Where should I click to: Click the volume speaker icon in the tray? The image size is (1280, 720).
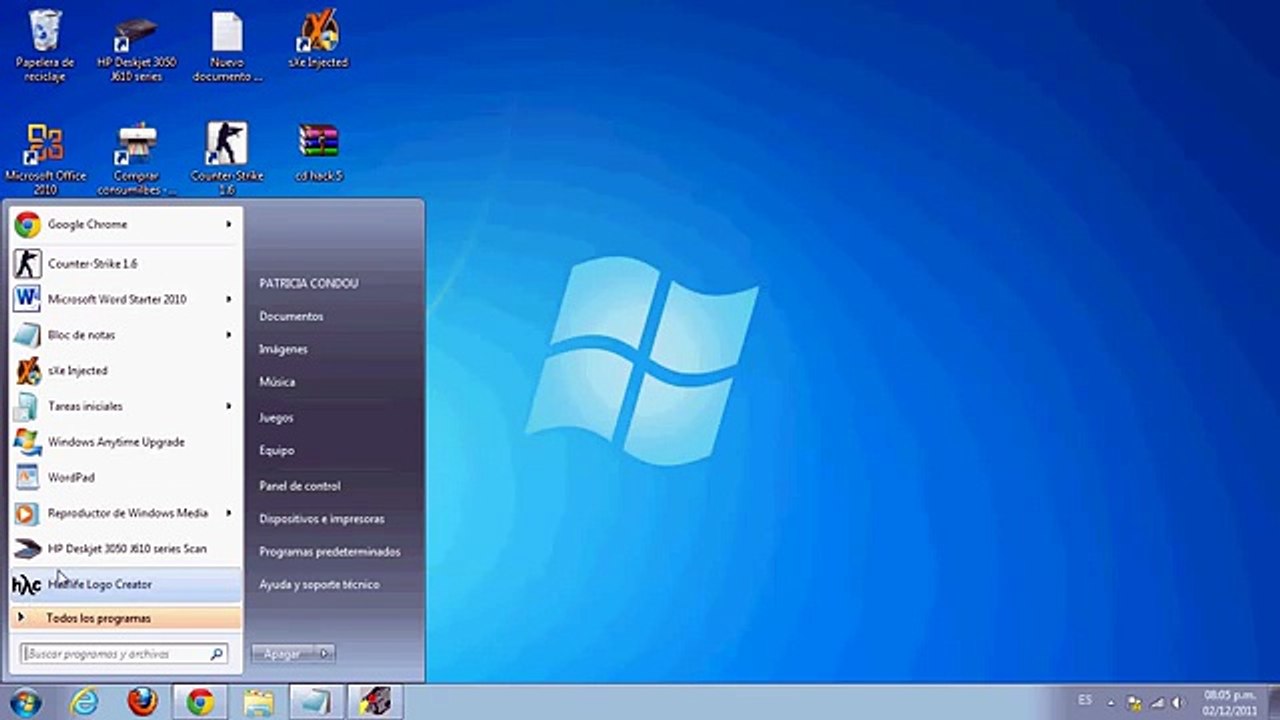click(1178, 703)
